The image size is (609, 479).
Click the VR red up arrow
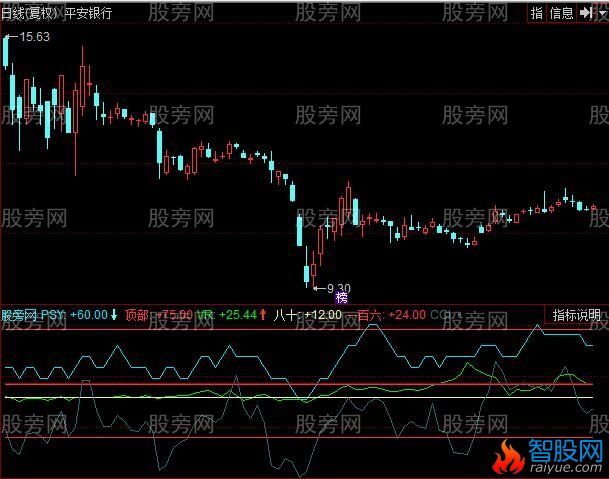coord(263,315)
